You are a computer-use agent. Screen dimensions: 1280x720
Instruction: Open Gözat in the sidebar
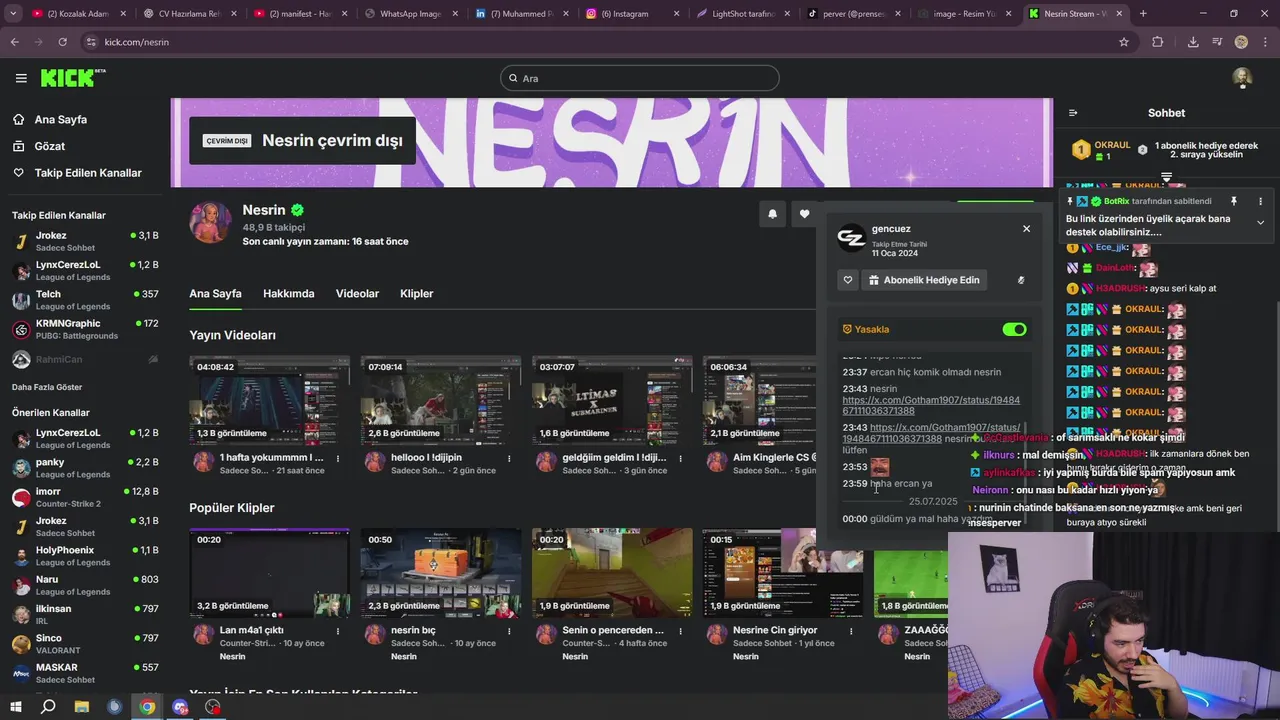(49, 146)
